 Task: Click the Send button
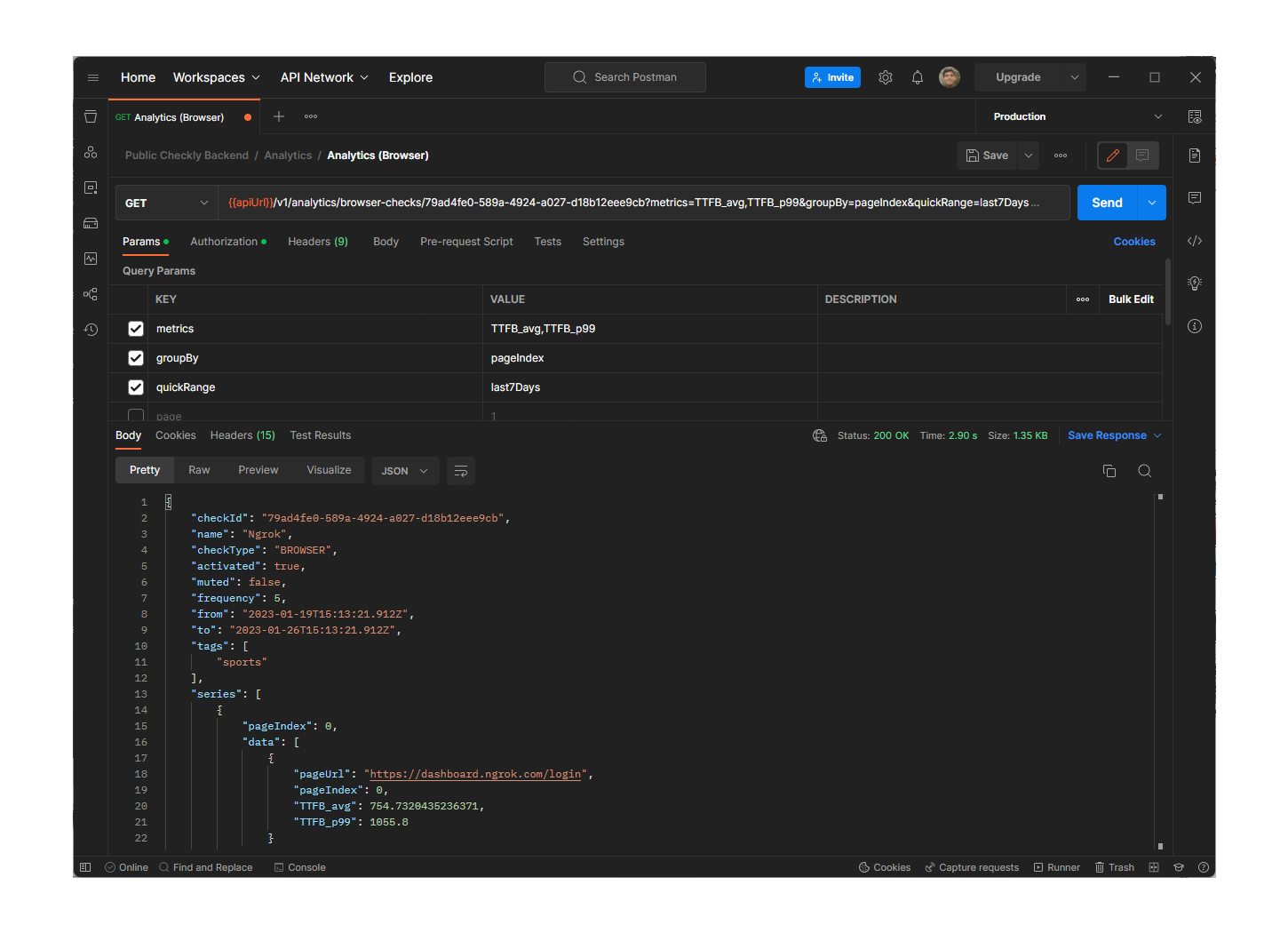[x=1107, y=202]
